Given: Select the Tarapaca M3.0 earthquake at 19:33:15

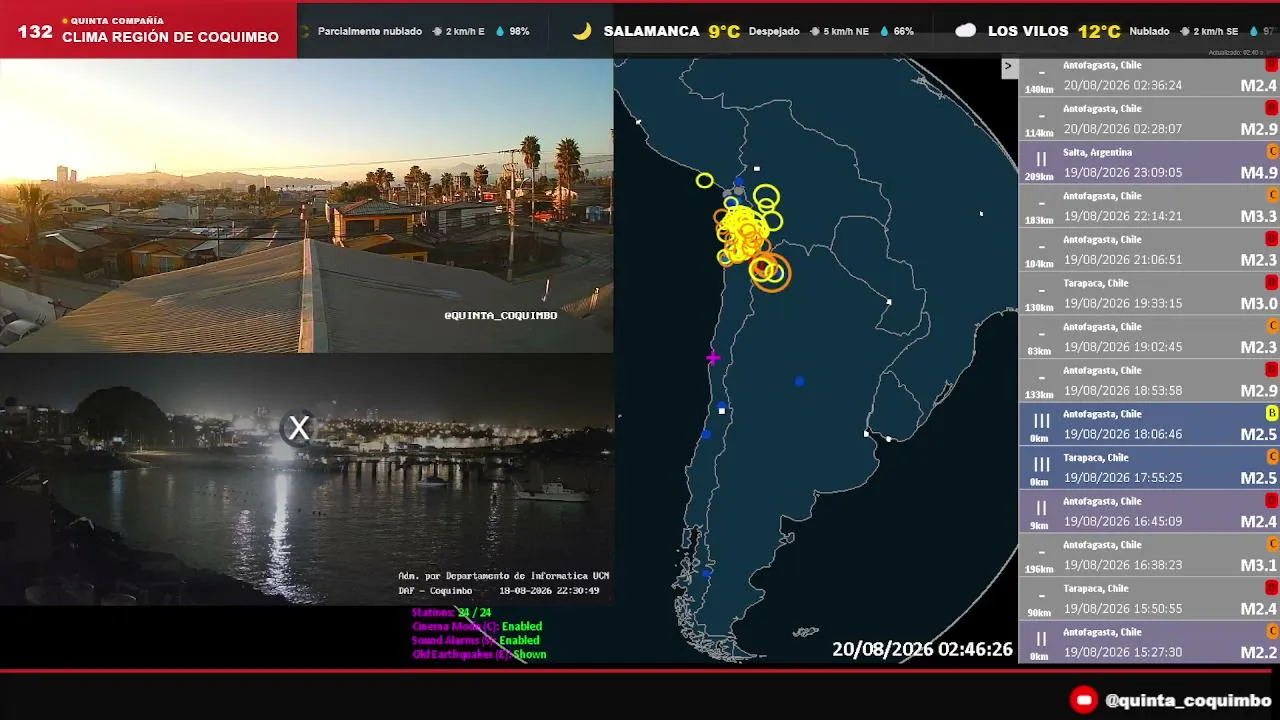Looking at the screenshot, I should point(1149,293).
